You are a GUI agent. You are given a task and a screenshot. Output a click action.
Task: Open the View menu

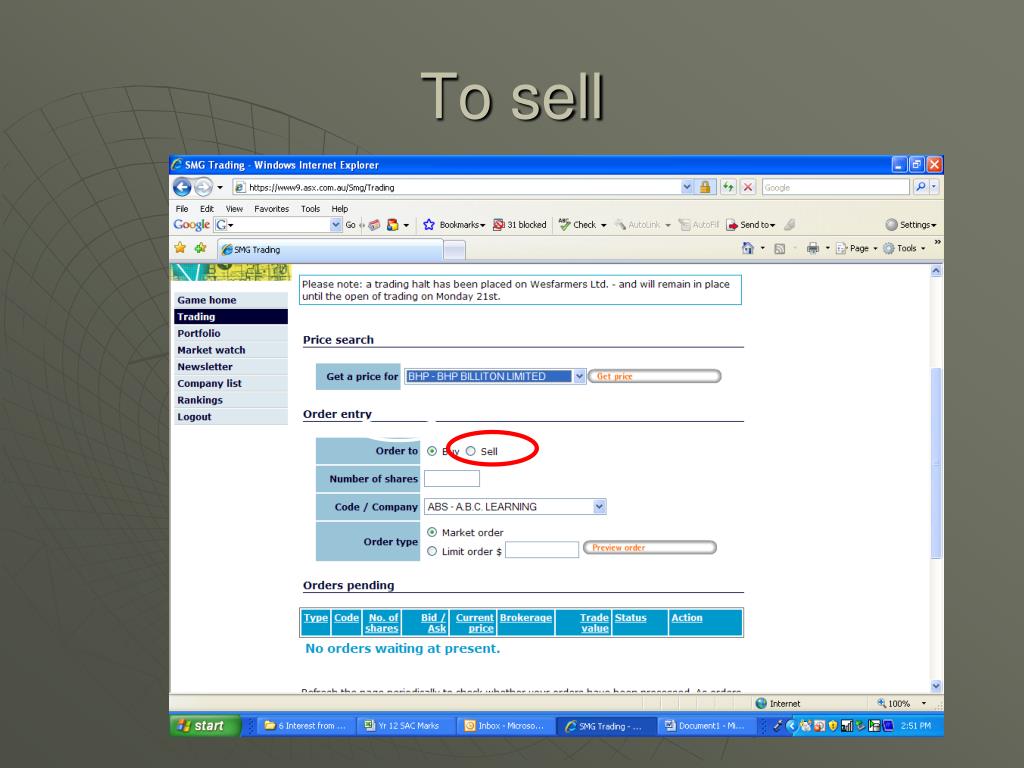[234, 209]
